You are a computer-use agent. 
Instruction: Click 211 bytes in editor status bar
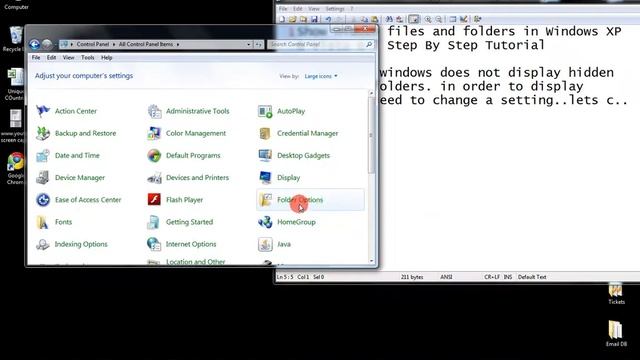412,277
